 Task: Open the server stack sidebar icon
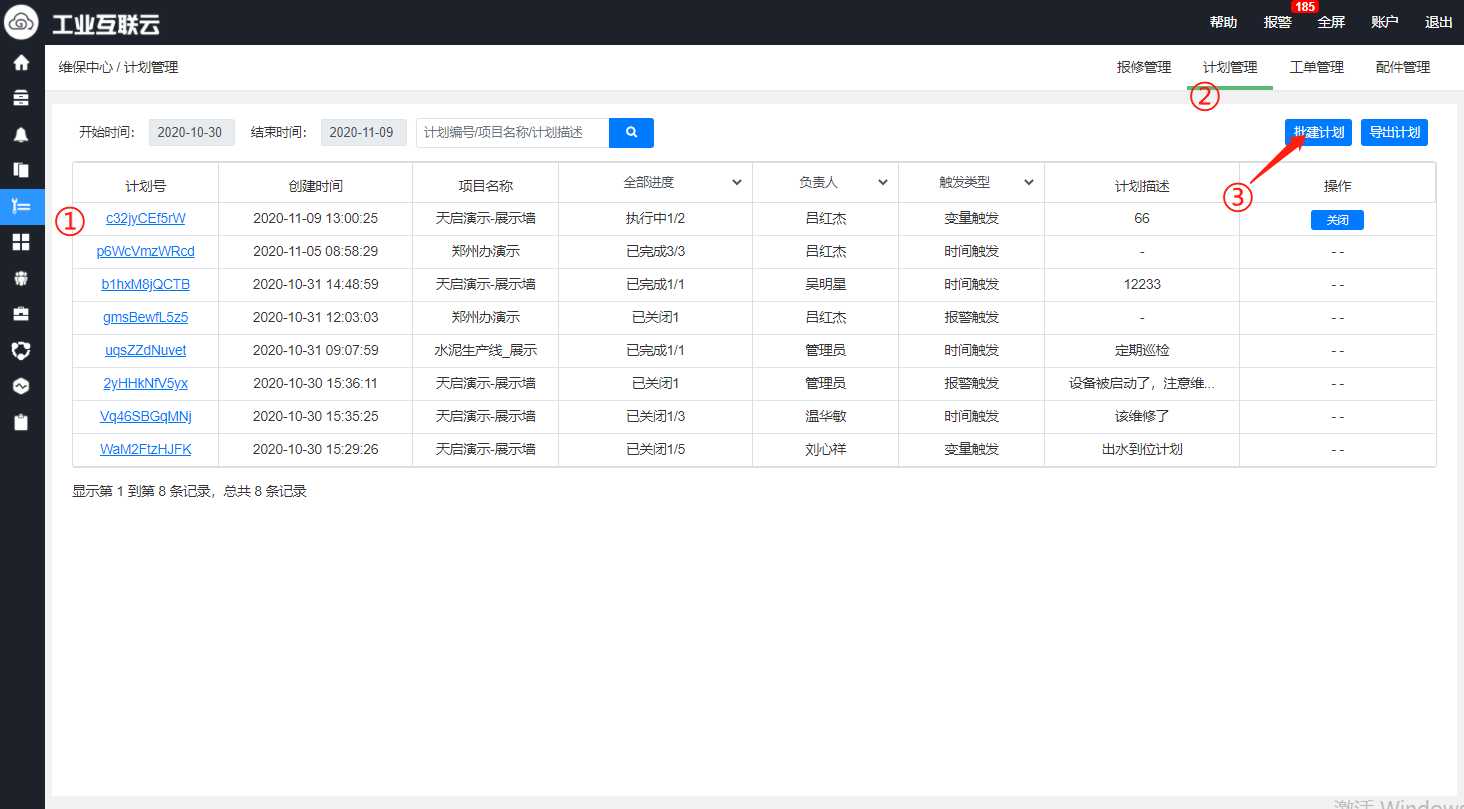pyautogui.click(x=21, y=98)
